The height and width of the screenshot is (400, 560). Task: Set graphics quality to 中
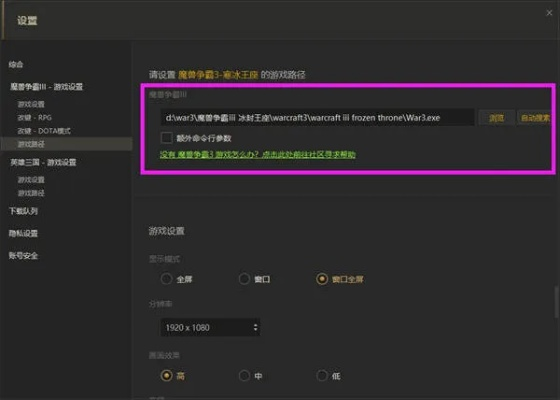click(x=244, y=375)
